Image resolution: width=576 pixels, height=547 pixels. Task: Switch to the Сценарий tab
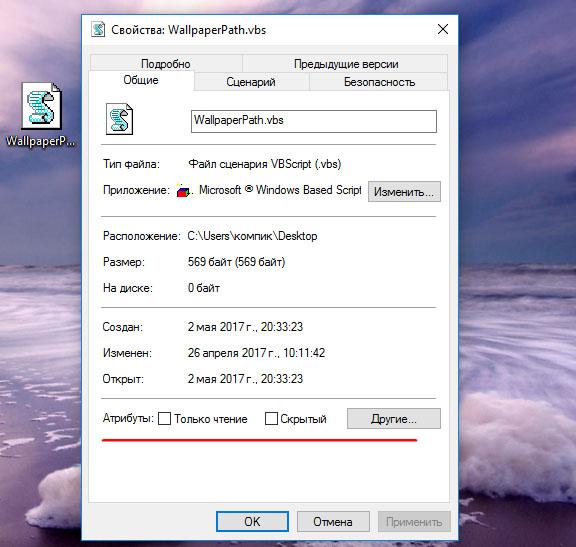[251, 82]
